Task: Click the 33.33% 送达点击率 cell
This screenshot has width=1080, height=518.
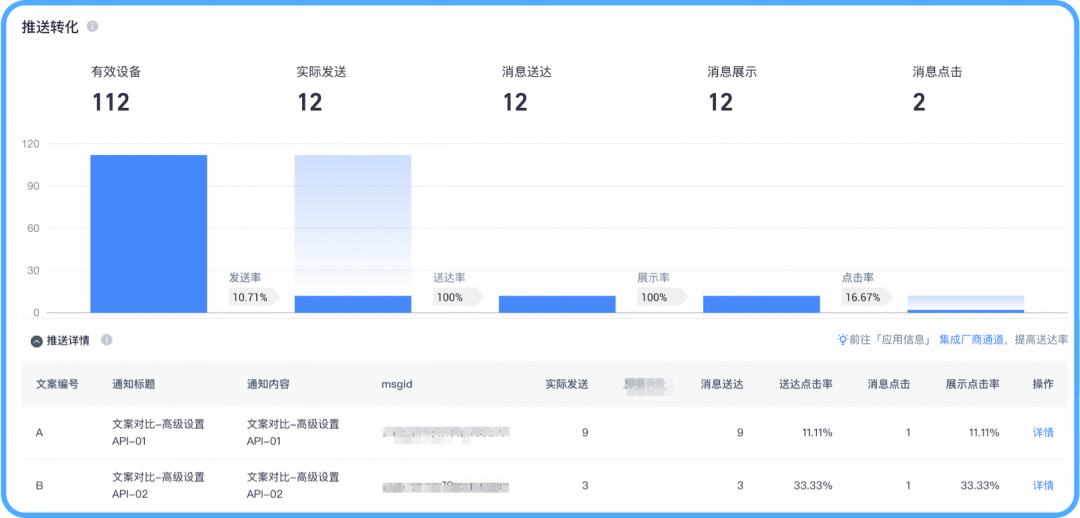Action: coord(813,486)
